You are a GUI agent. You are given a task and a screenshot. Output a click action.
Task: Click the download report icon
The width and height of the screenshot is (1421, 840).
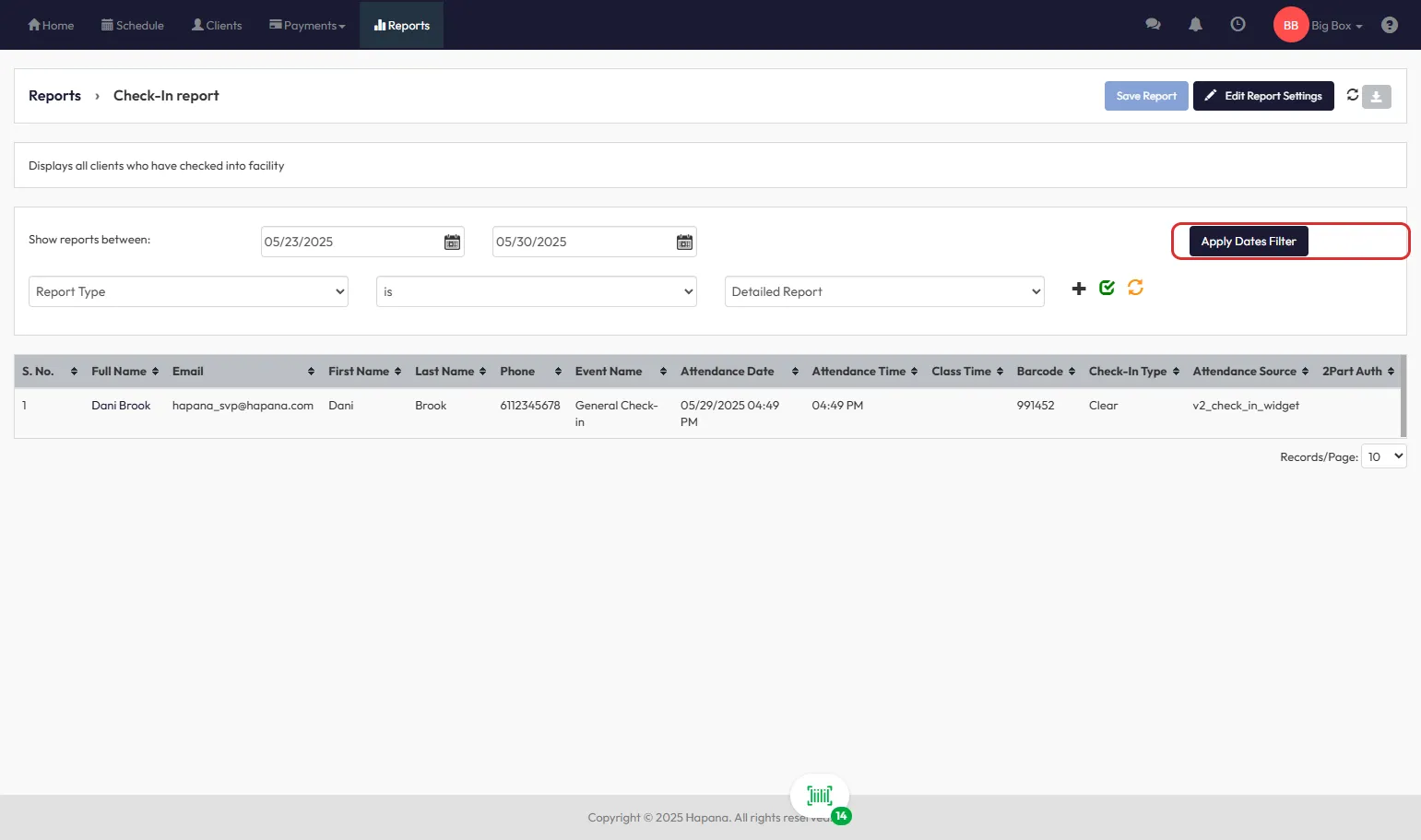point(1376,97)
